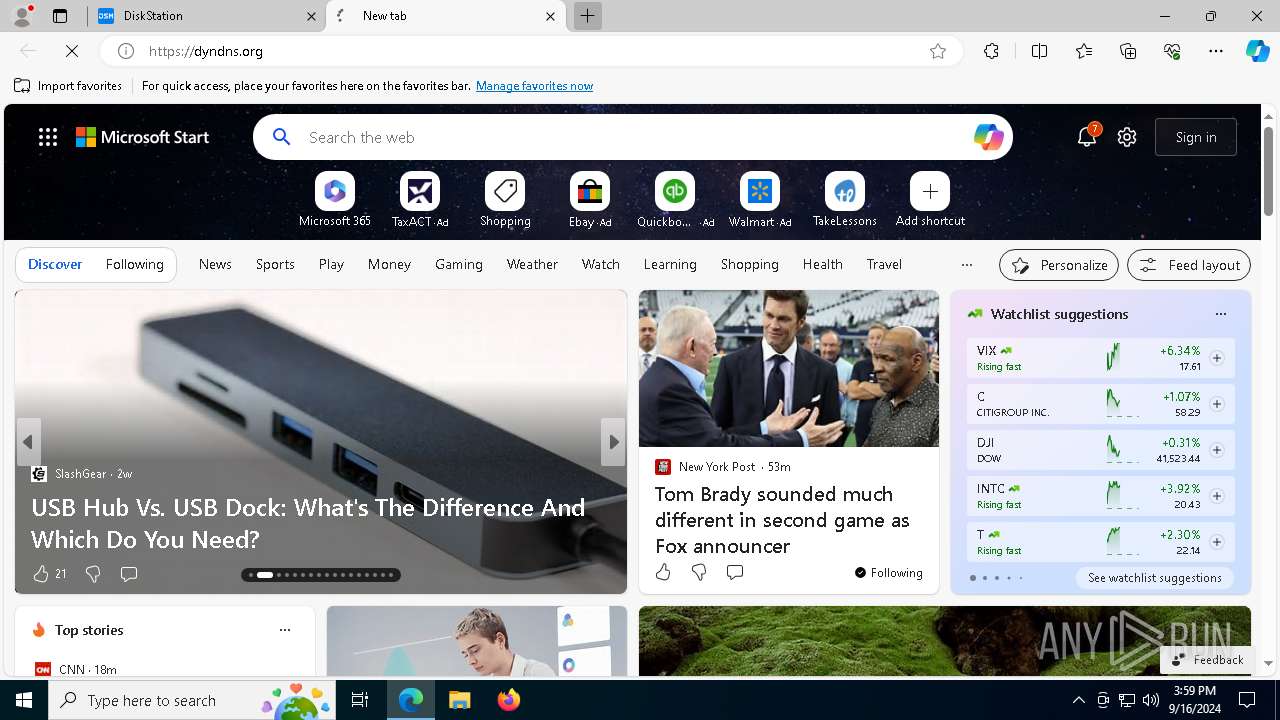Click the address bar showing dyndns.org
The height and width of the screenshot is (720, 1280).
point(530,51)
